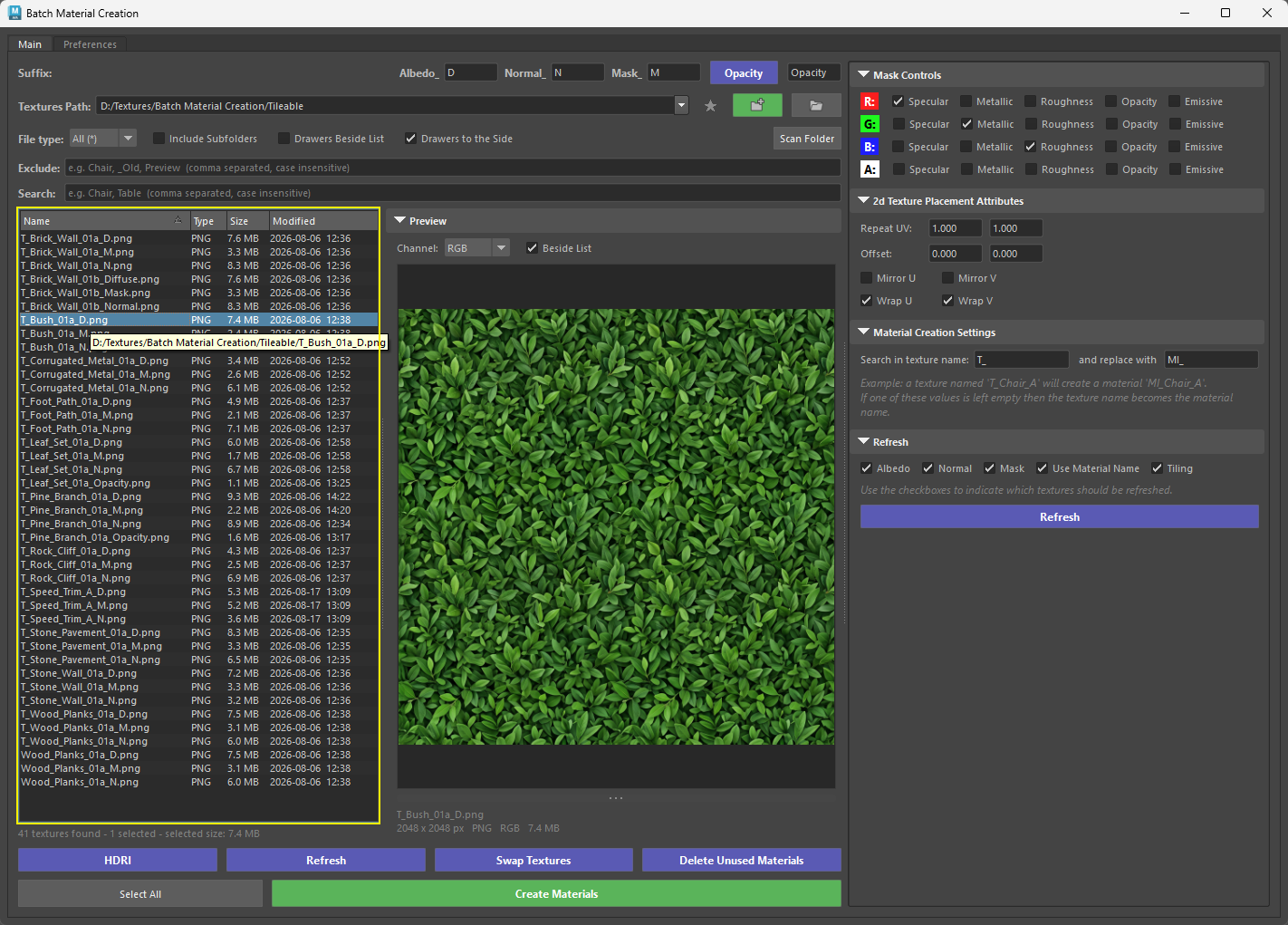
Task: Collapse the Preview section
Action: point(400,221)
